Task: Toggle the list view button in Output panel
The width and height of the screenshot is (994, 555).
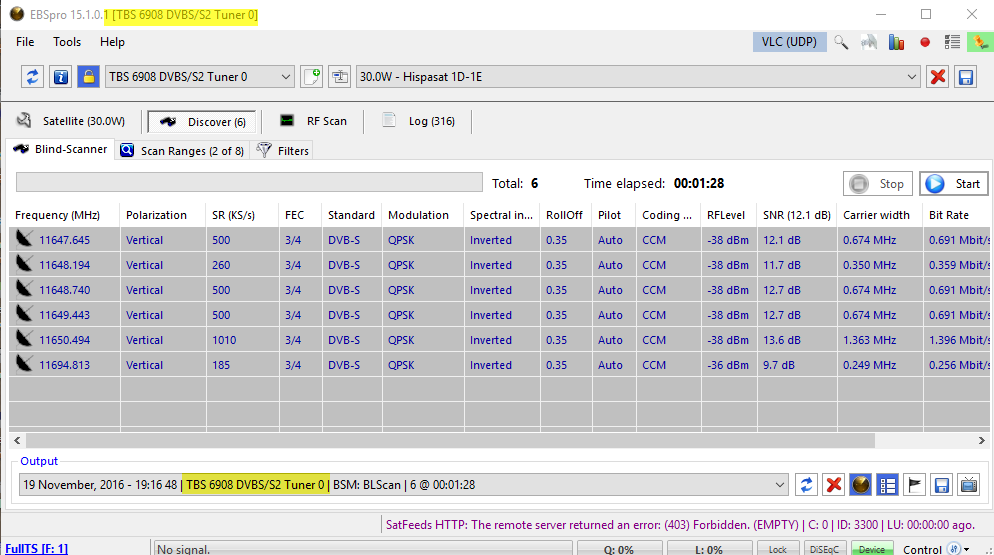Action: click(887, 485)
